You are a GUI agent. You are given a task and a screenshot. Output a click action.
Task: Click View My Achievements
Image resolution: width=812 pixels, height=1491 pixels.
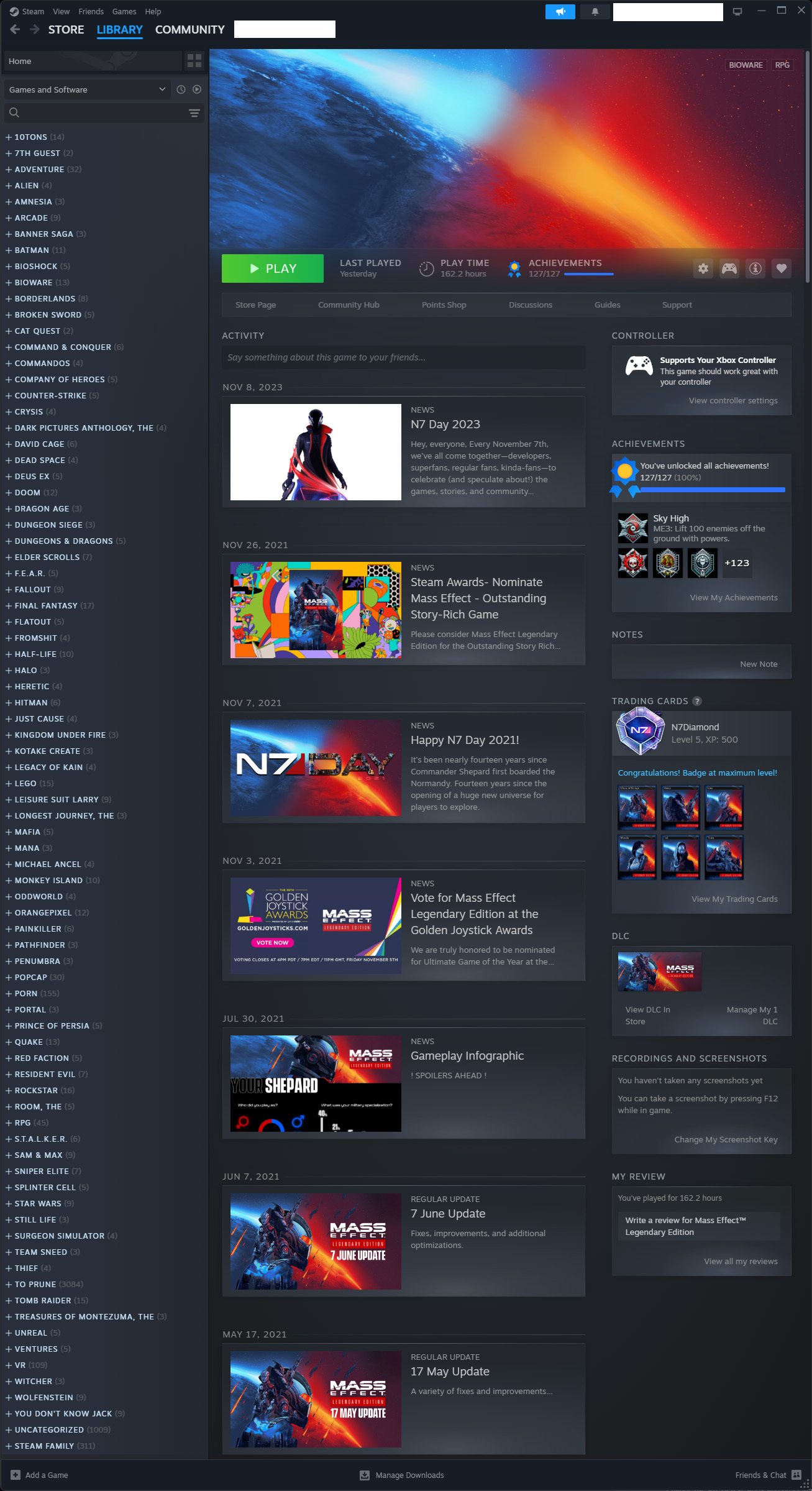click(734, 597)
